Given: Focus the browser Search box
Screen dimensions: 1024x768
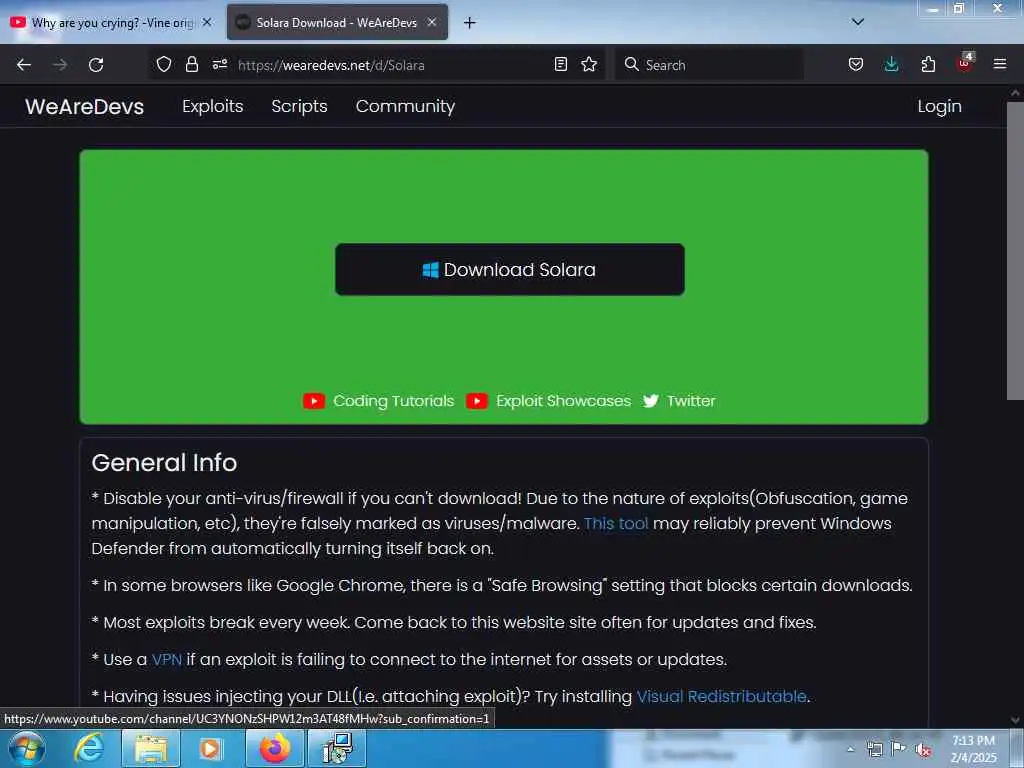Looking at the screenshot, I should (709, 65).
